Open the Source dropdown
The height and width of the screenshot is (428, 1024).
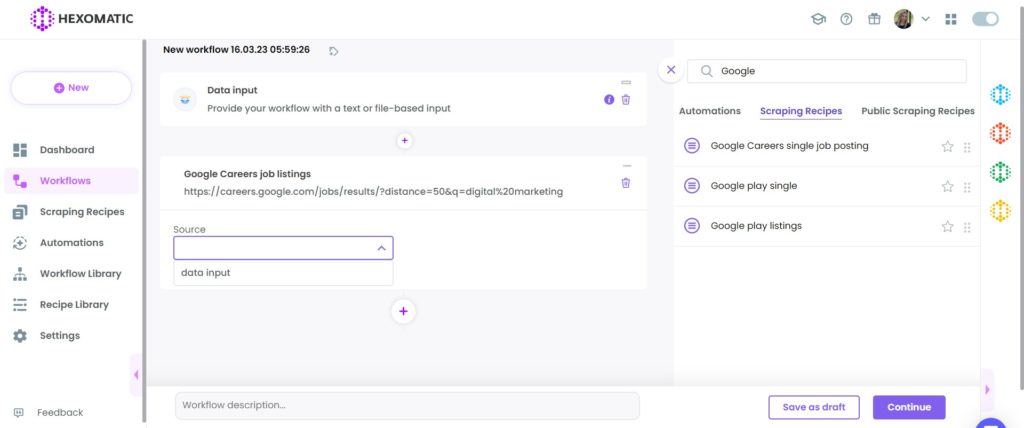[283, 248]
